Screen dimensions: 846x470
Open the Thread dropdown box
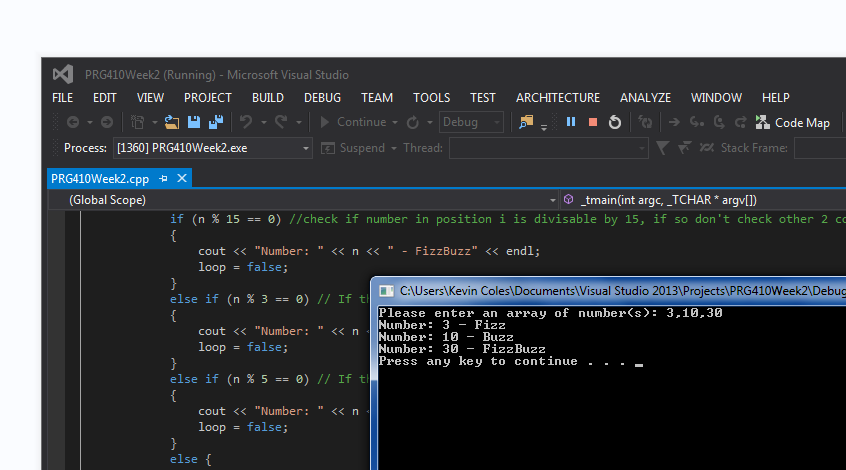pyautogui.click(x=548, y=148)
